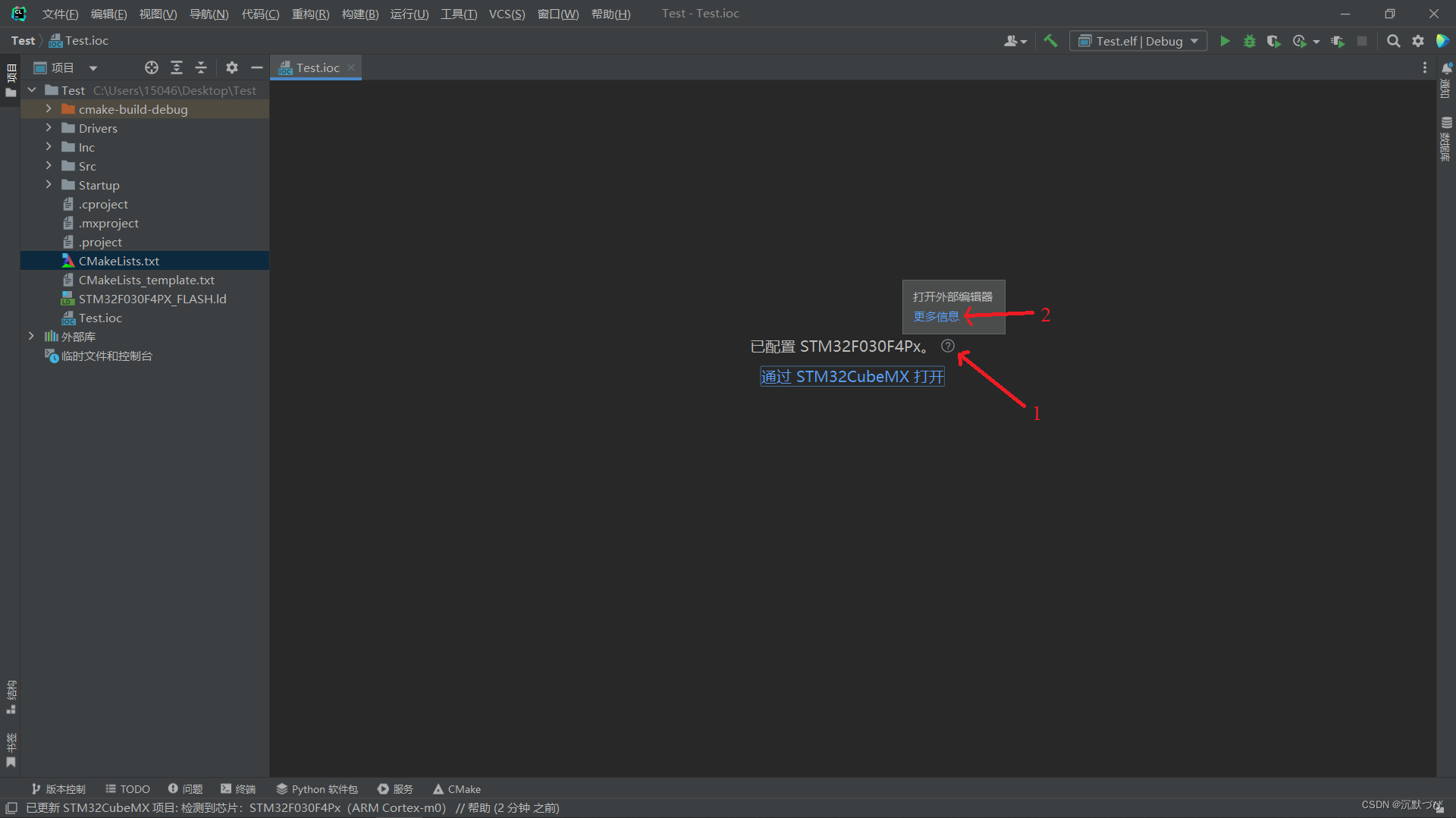This screenshot has width=1456, height=818.
Task: Click 更多信息 link in popup
Action: pos(936,316)
